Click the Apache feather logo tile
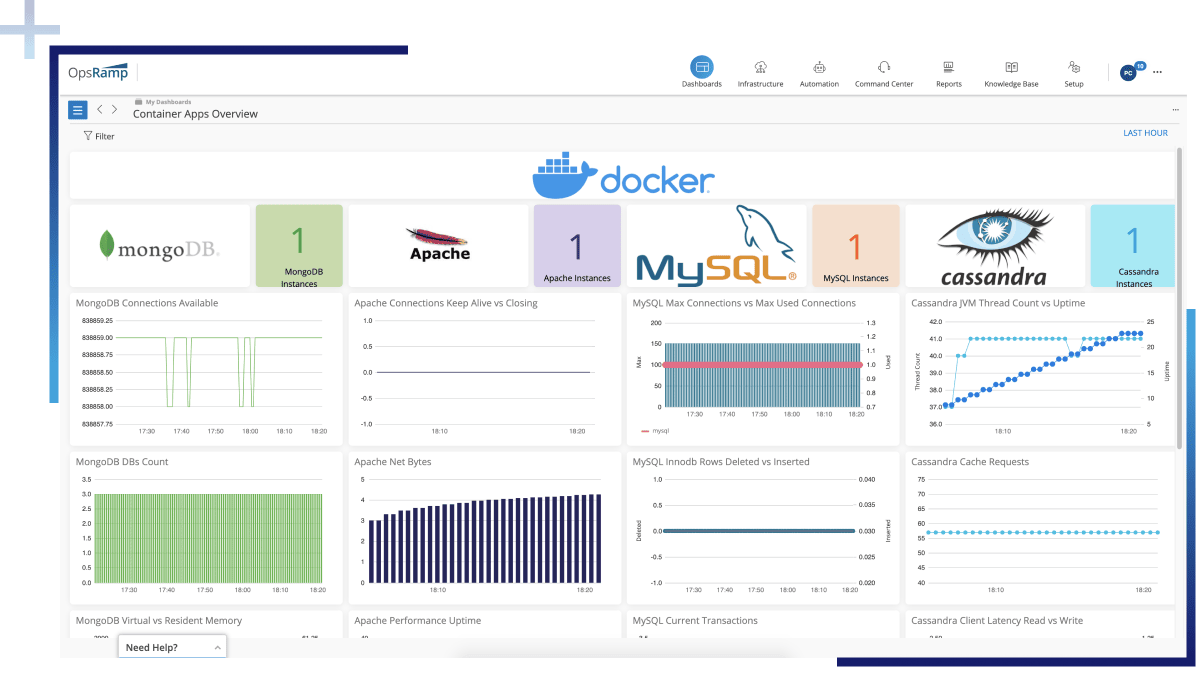This screenshot has height=690, width=1200. pos(438,246)
